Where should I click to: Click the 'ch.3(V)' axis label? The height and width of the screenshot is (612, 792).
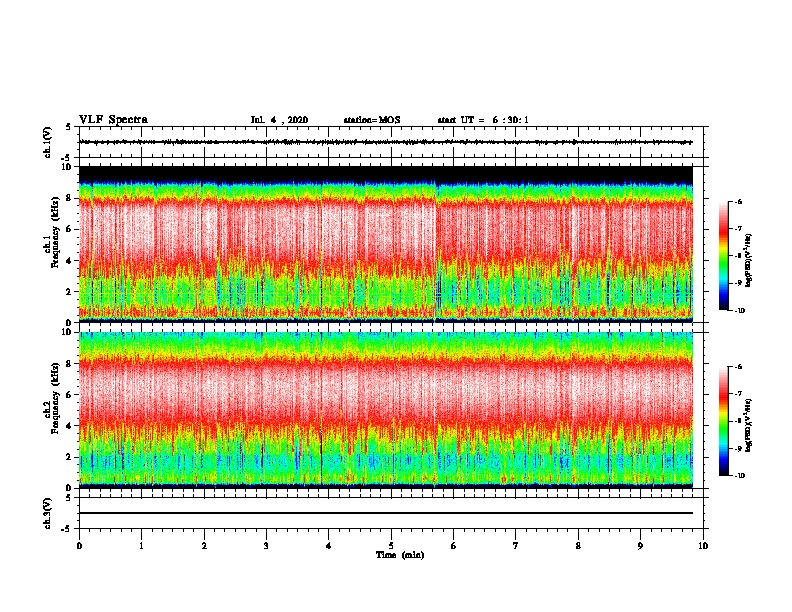click(x=48, y=513)
